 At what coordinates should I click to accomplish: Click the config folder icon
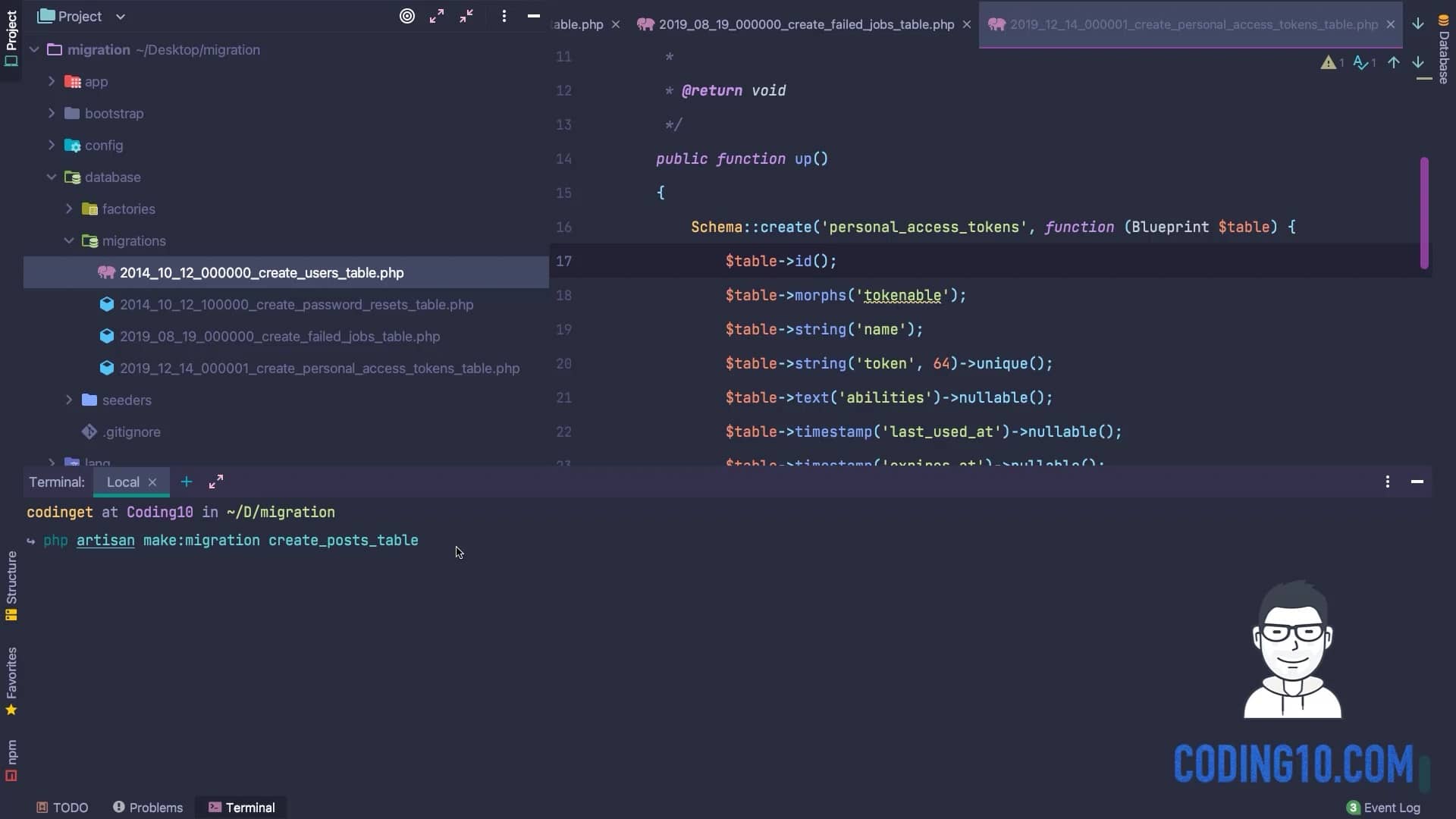click(73, 145)
